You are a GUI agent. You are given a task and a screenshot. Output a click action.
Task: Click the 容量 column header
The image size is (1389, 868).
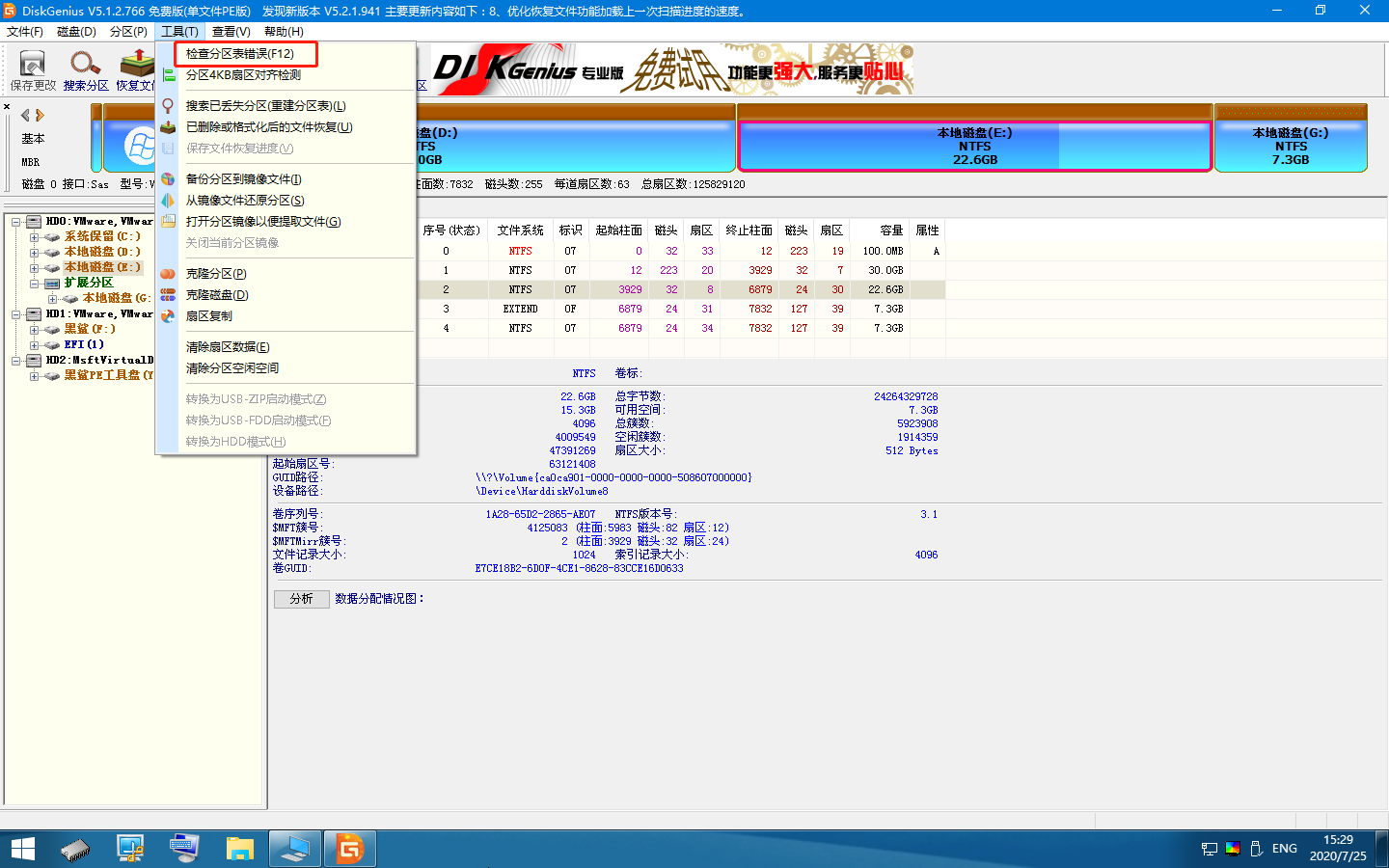[891, 231]
